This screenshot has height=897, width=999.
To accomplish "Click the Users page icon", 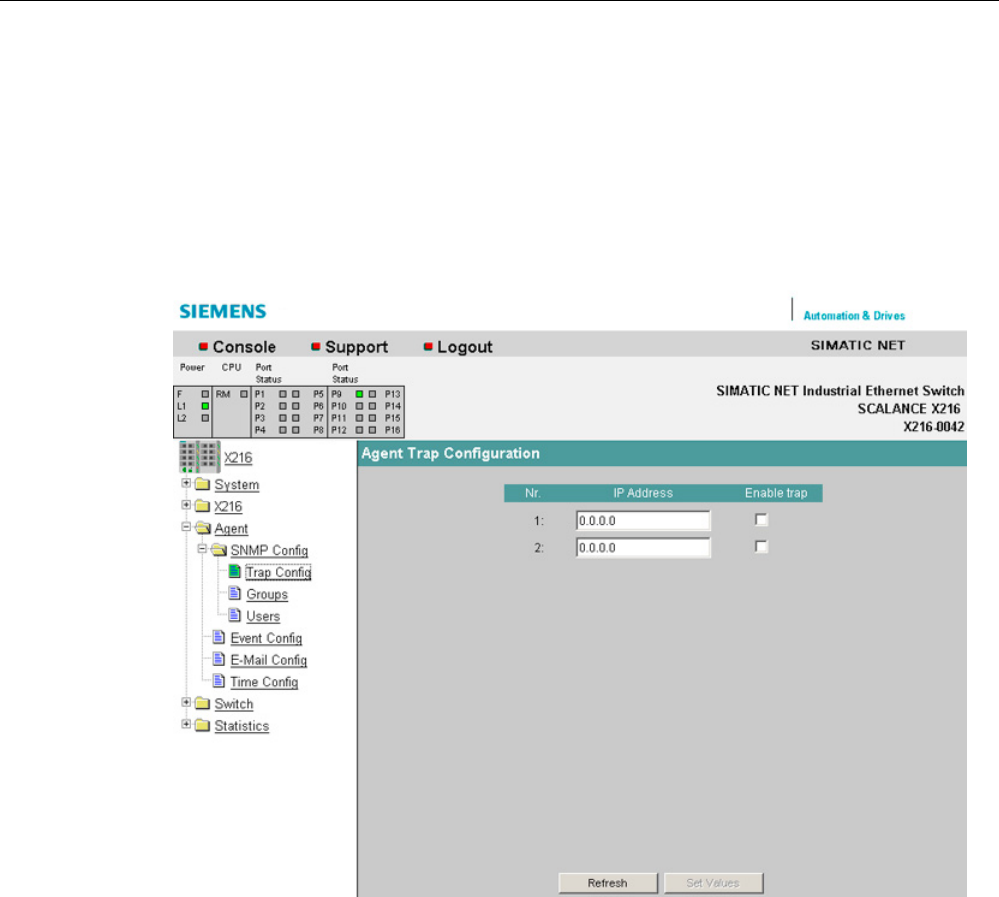I will (x=234, y=615).
